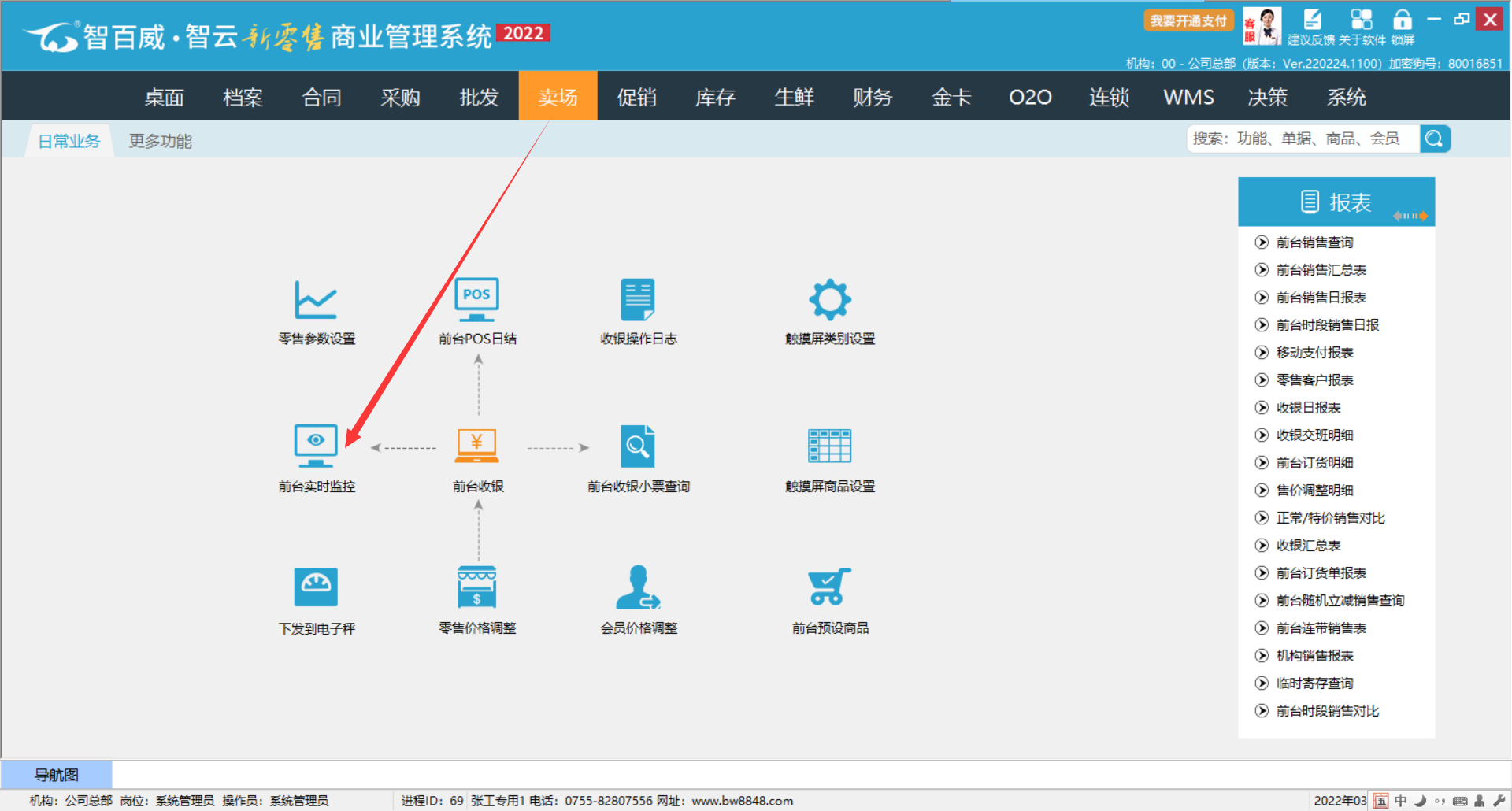Open 会员价格调整 member icon

638,587
